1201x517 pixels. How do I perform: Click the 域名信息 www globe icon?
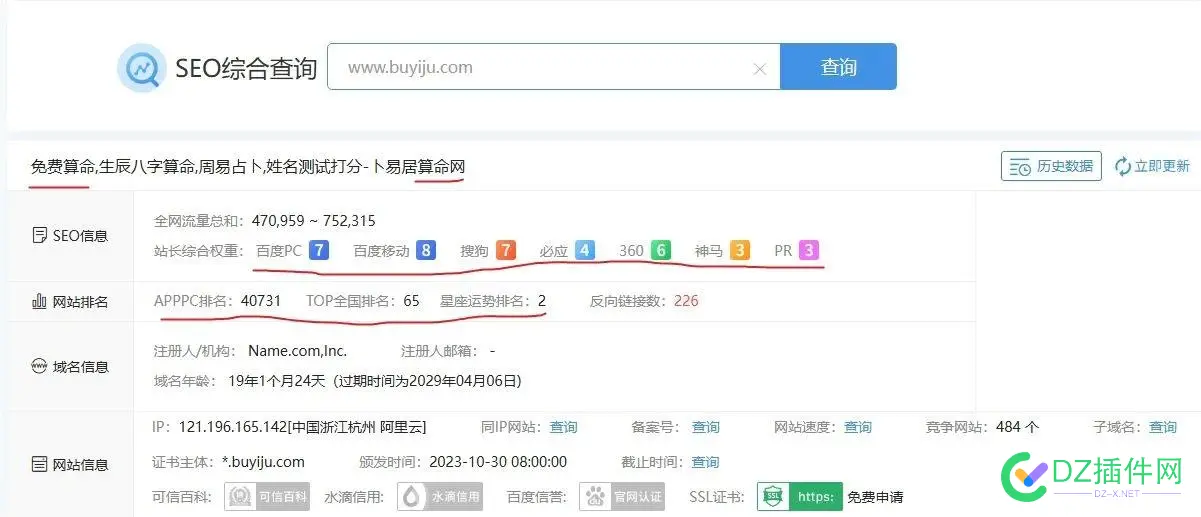39,367
